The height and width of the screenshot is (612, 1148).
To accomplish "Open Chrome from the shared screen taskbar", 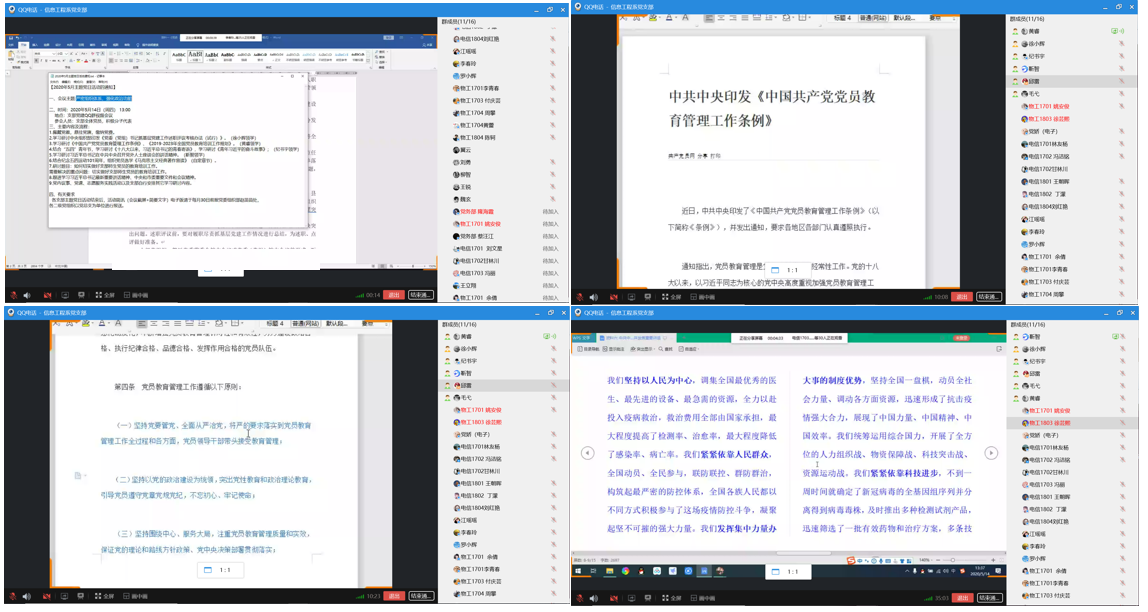I will [625, 571].
